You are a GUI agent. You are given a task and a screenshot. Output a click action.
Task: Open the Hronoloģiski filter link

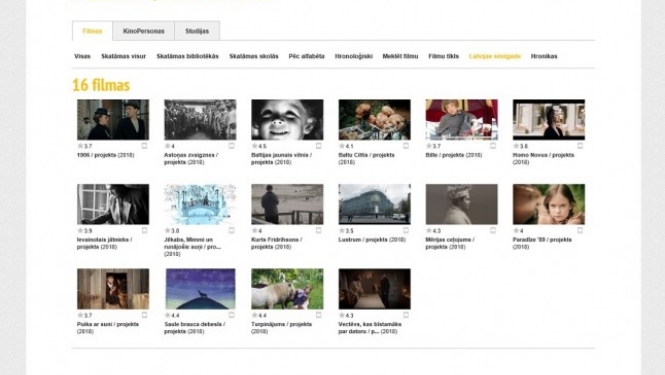353,56
